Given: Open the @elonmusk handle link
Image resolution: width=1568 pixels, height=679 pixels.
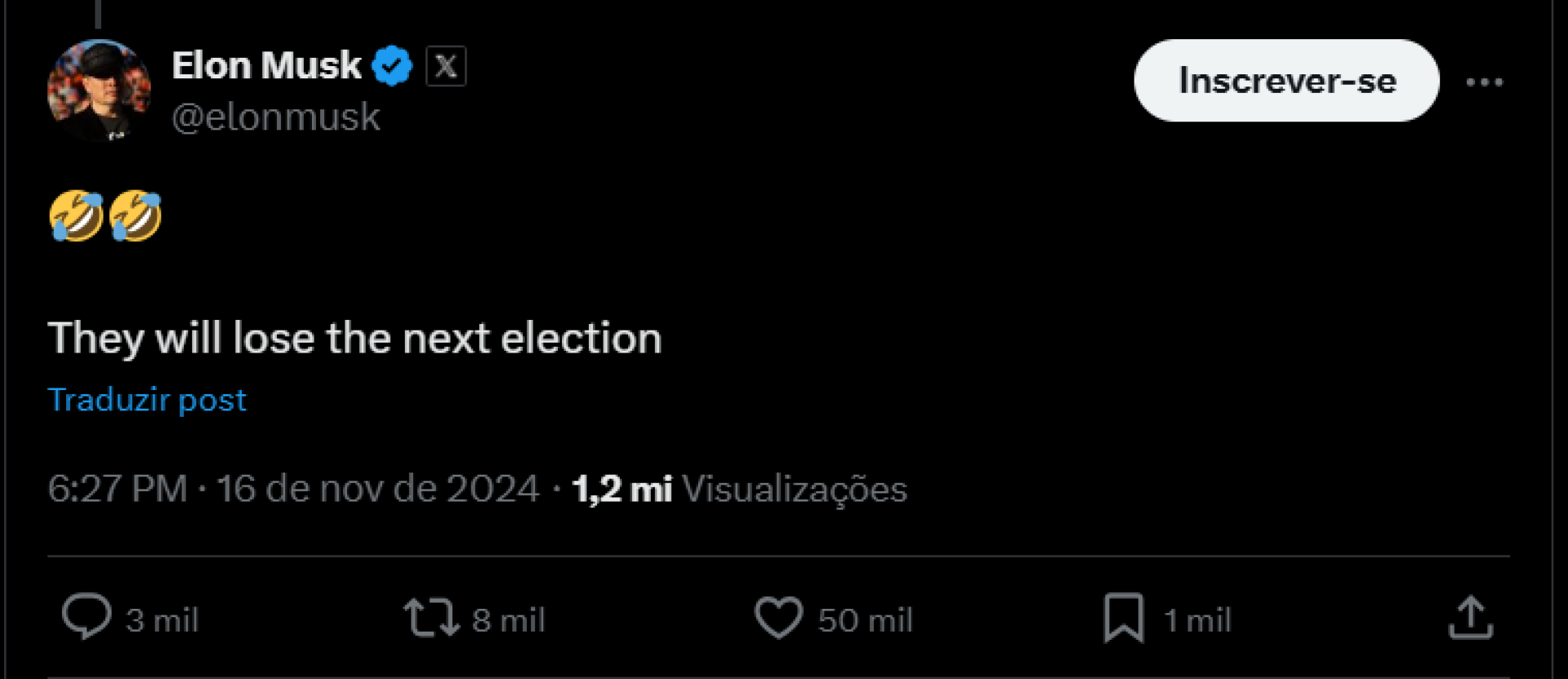Looking at the screenshot, I should coord(276,118).
